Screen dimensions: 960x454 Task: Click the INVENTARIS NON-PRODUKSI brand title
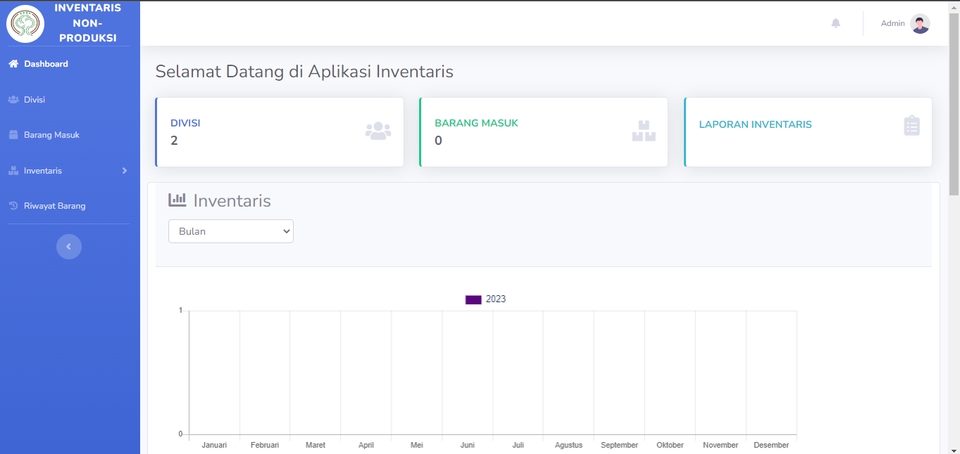point(88,23)
